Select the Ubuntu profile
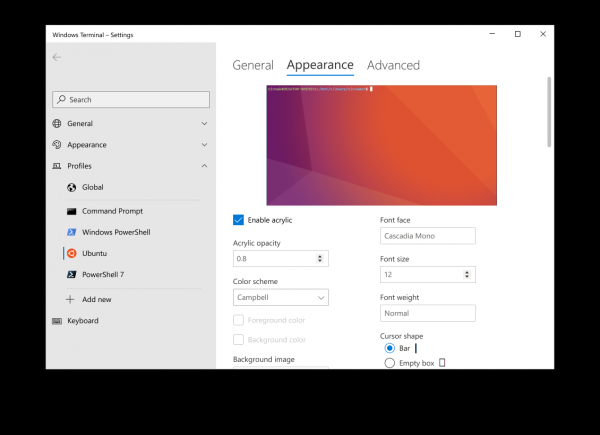Viewport: 600px width, 435px height. click(x=94, y=253)
